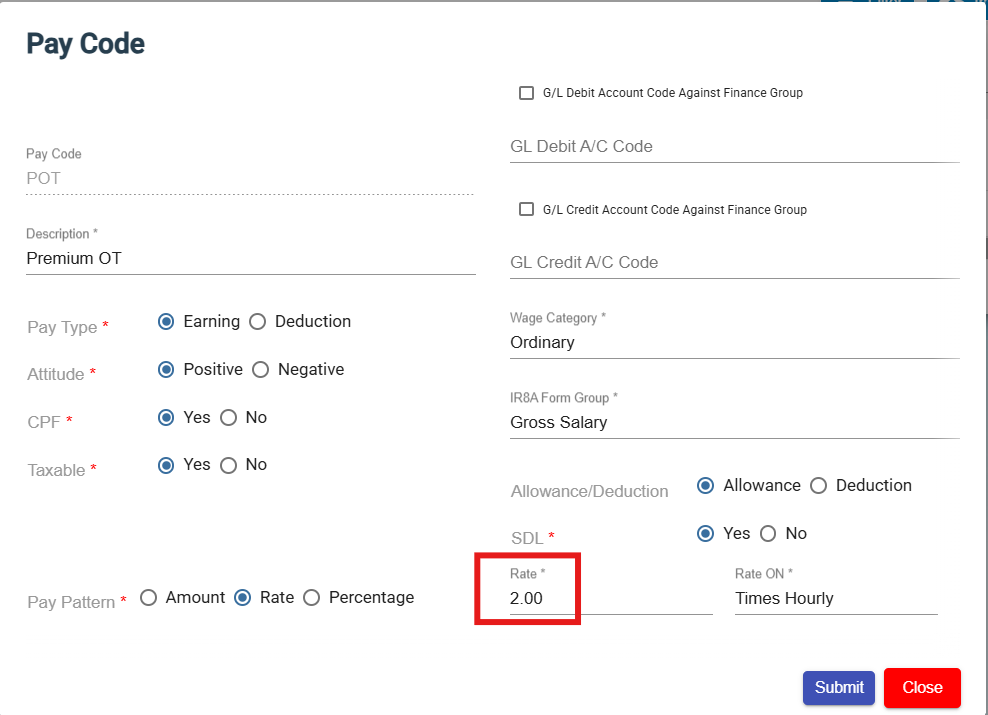This screenshot has width=988, height=715.
Task: Set Taxable option to No
Action: (228, 465)
